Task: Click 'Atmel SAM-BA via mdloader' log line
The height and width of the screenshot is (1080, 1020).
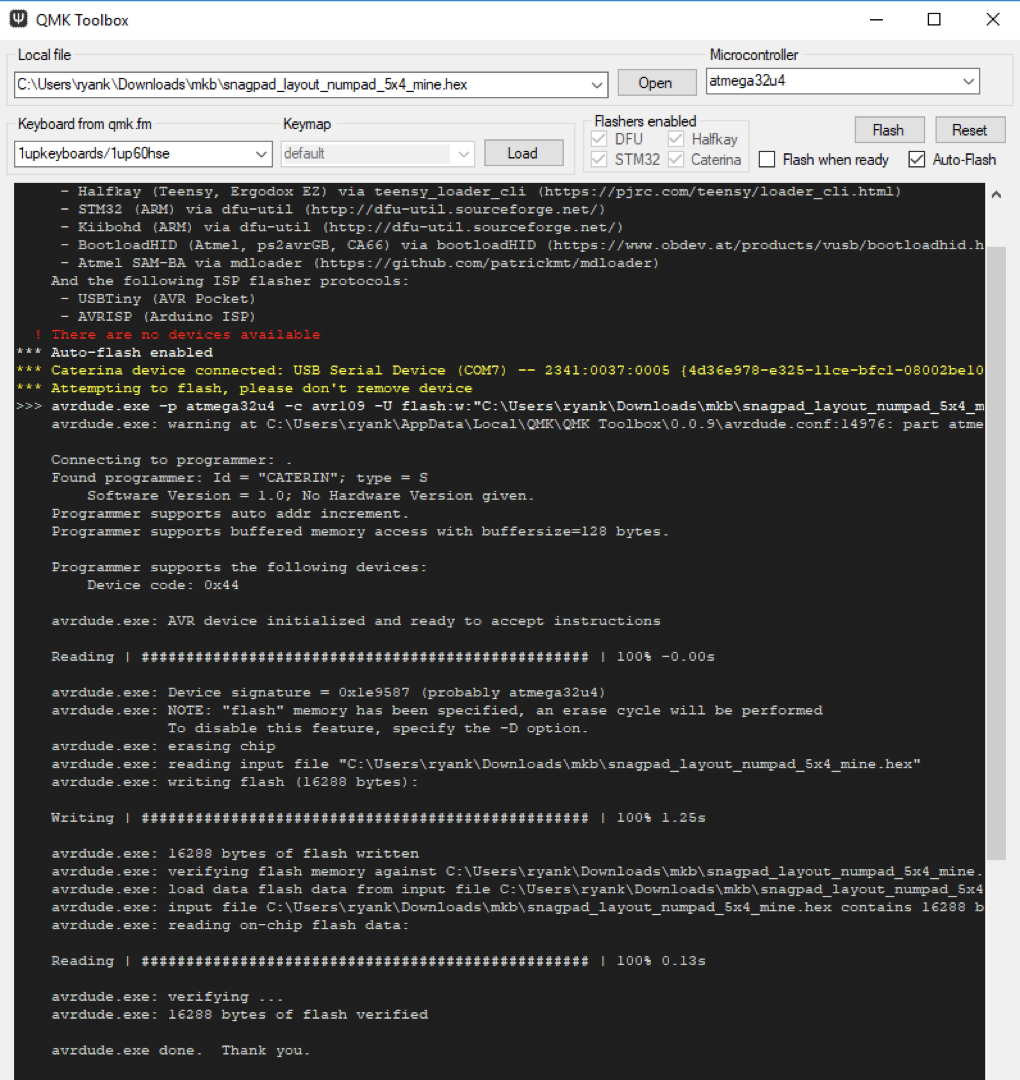Action: (368, 263)
